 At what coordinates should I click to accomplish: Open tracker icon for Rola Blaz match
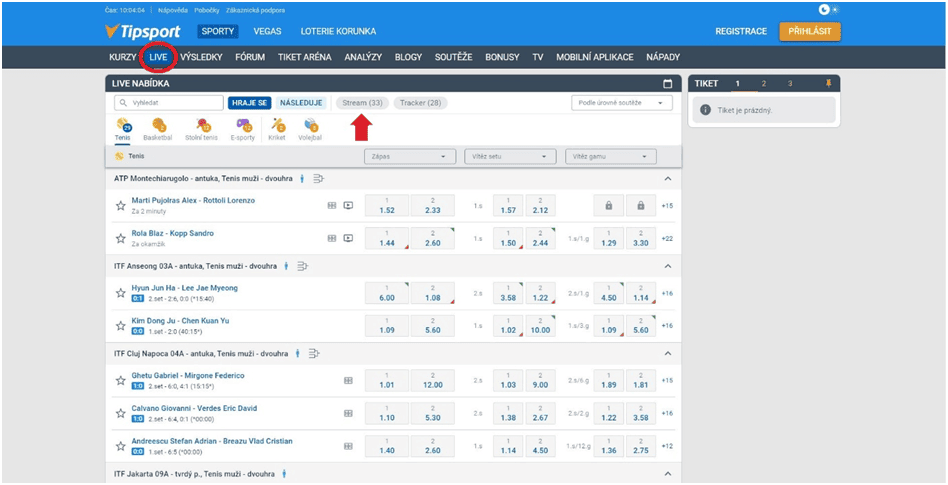[x=331, y=238]
